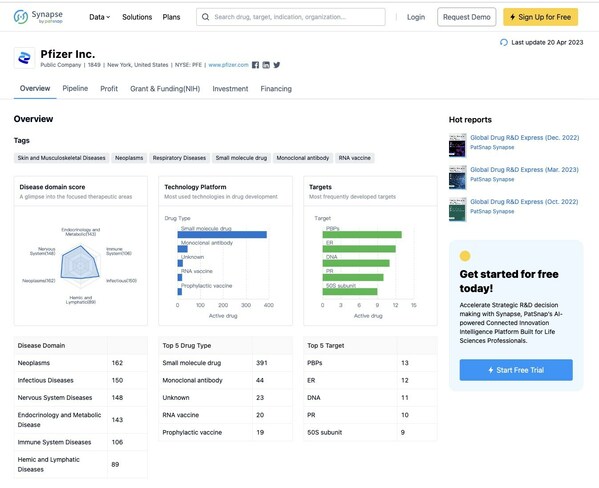Click PR row in Top 5 Target

370,415
